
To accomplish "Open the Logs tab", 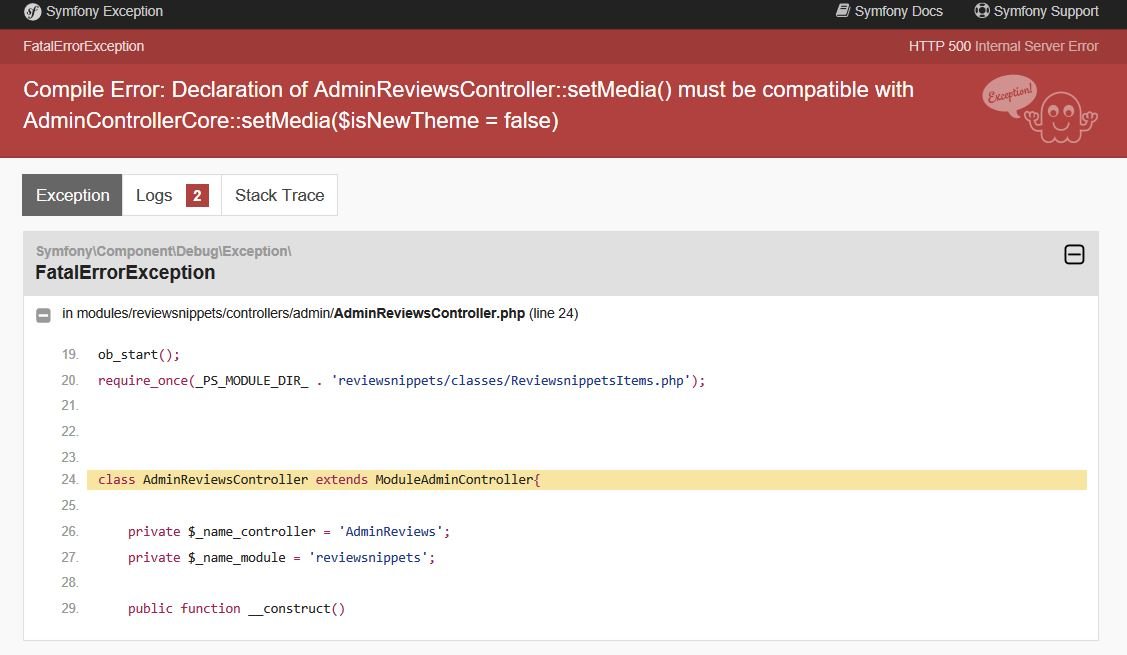I will click(x=155, y=195).
